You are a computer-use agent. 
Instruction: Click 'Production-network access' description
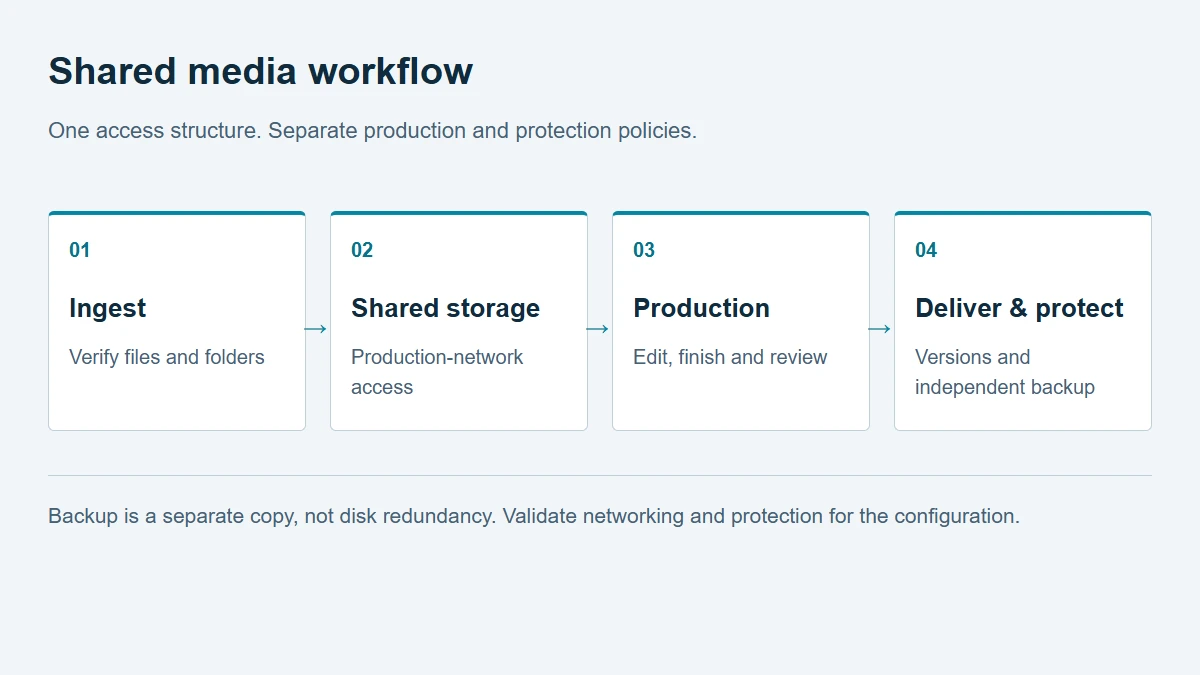click(x=437, y=372)
